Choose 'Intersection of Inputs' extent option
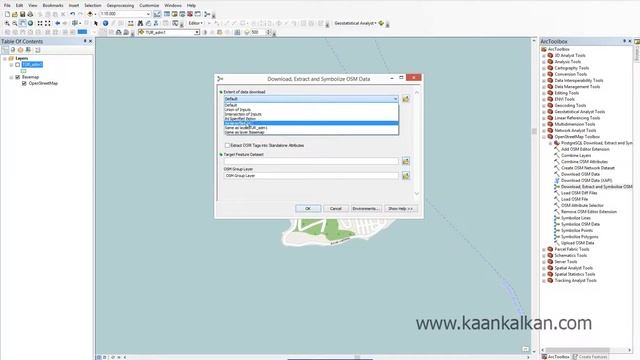640x360 pixels. [311, 114]
